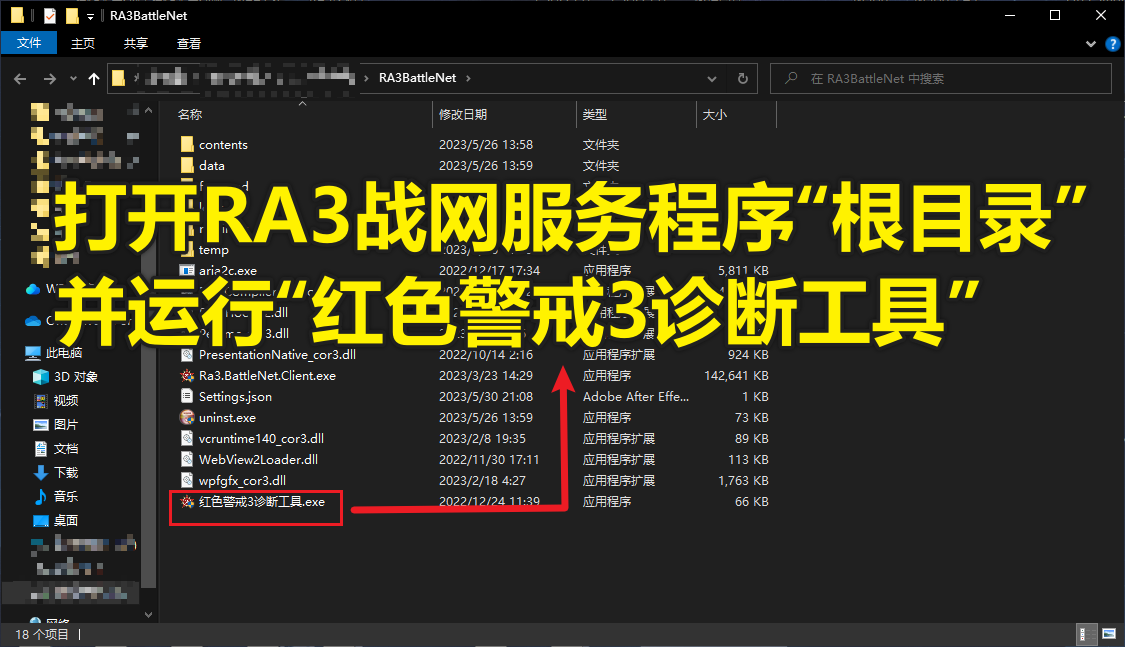Select Ra3.BattleNet.Client.exe application icon
This screenshot has height=647, width=1125.
tap(187, 375)
